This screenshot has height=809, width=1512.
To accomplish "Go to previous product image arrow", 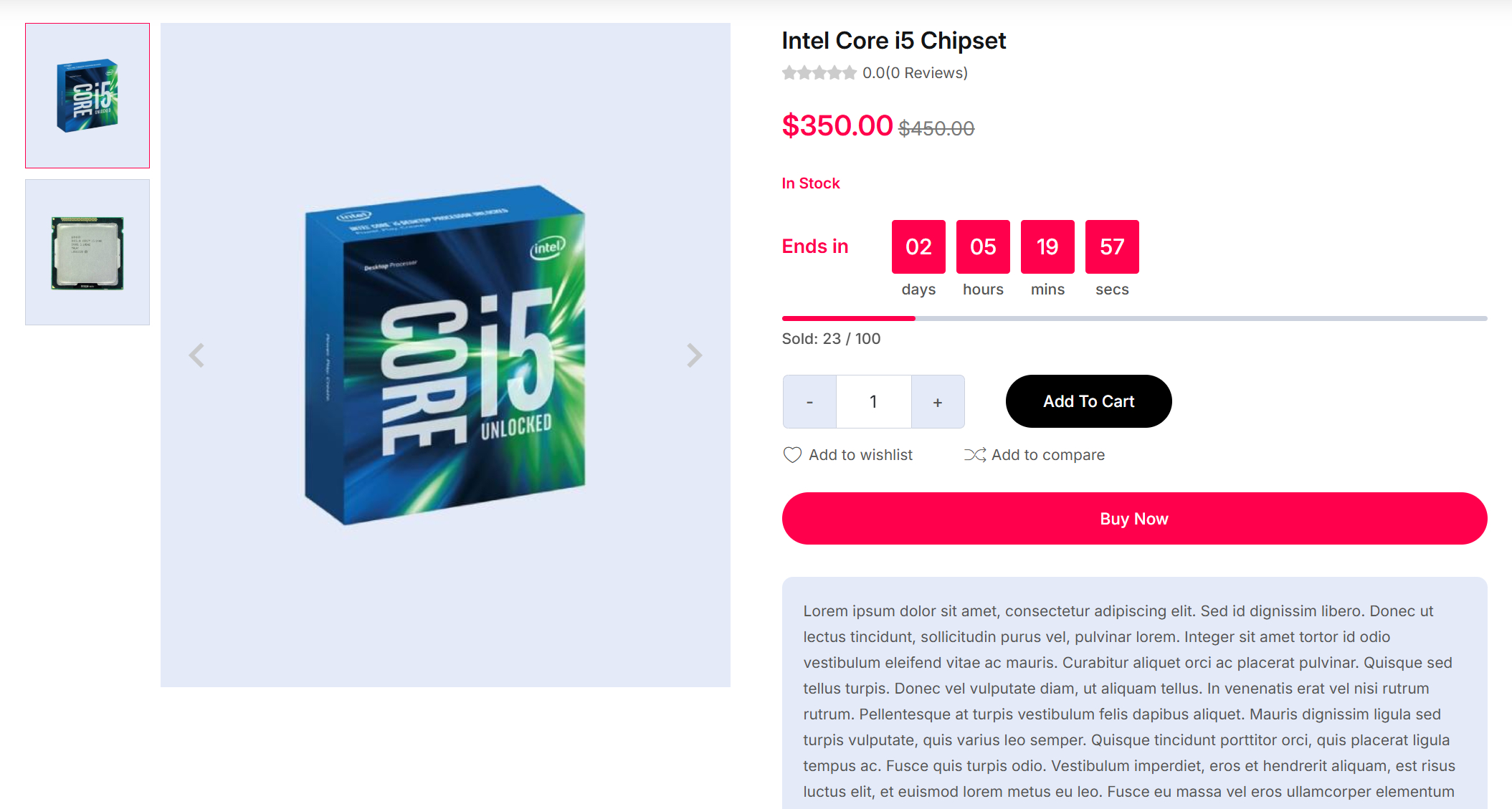I will pyautogui.click(x=196, y=355).
